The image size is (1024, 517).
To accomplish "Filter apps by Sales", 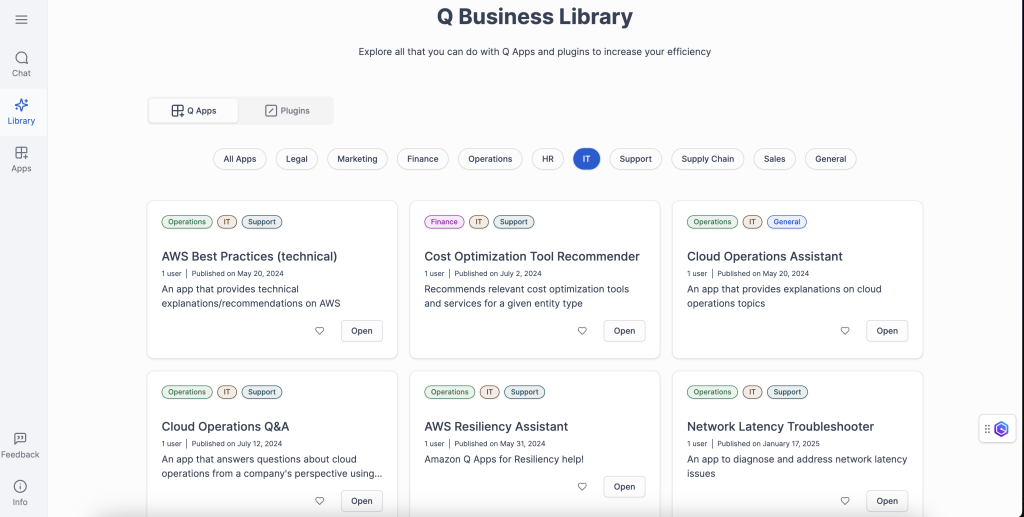I will coord(775,159).
